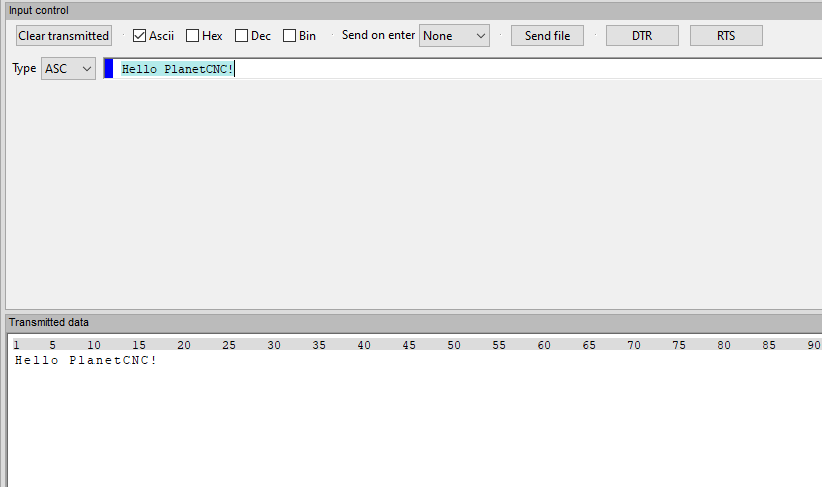This screenshot has width=822, height=487.
Task: Tick the Dec checkbox
Action: pos(242,36)
